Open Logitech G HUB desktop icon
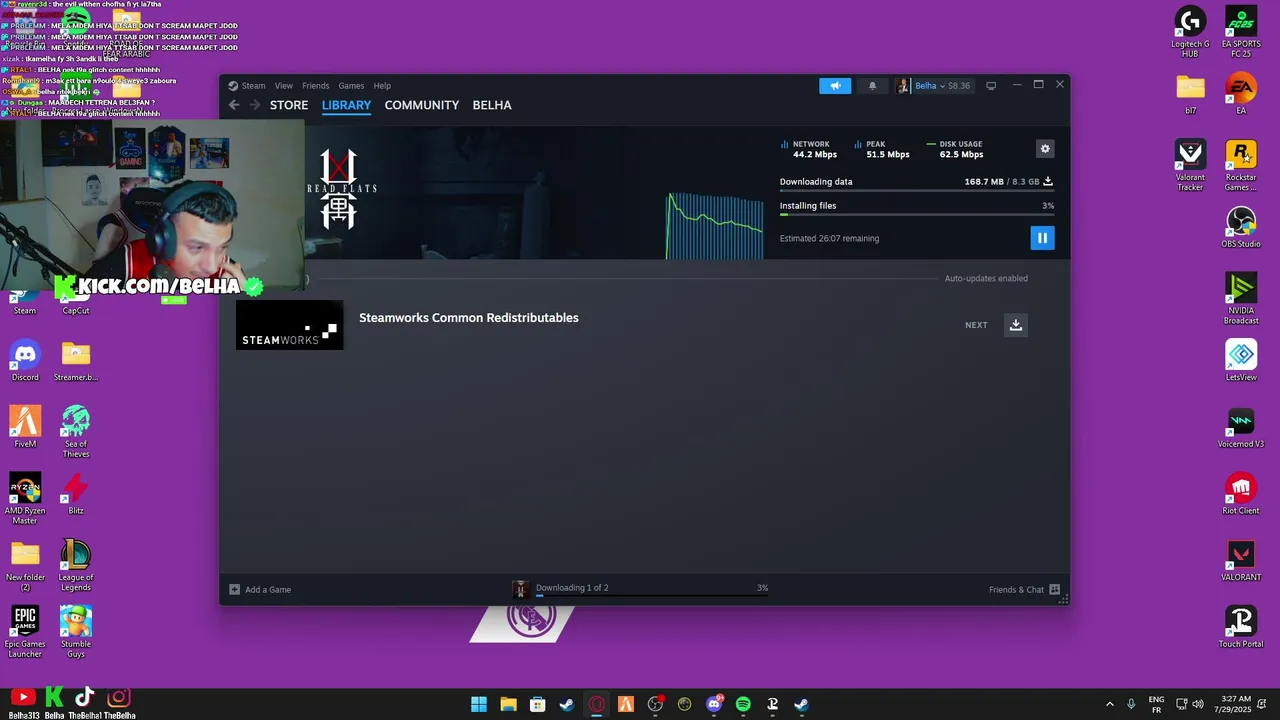 click(1190, 32)
